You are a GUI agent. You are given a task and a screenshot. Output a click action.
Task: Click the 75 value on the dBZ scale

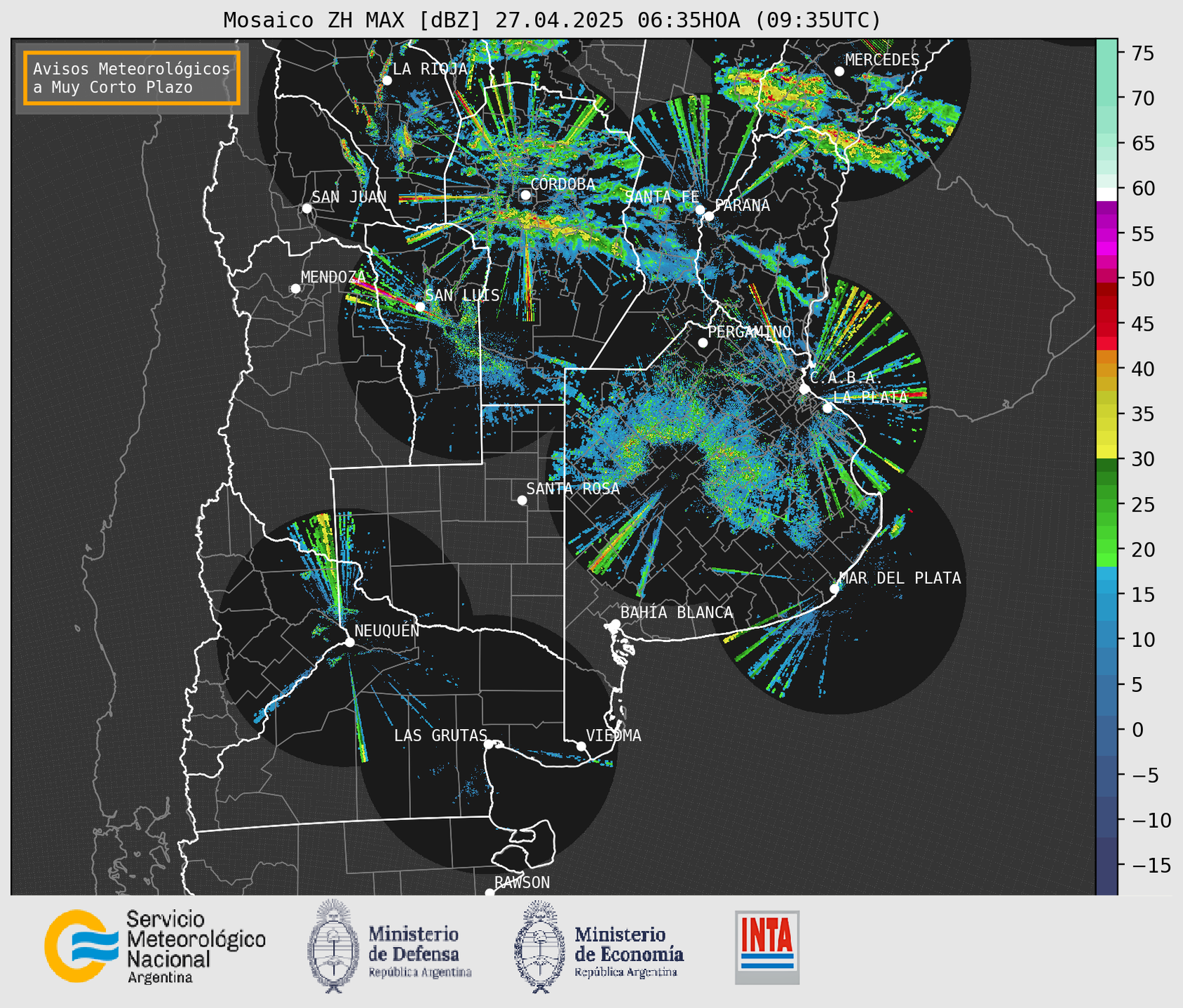click(x=1143, y=53)
